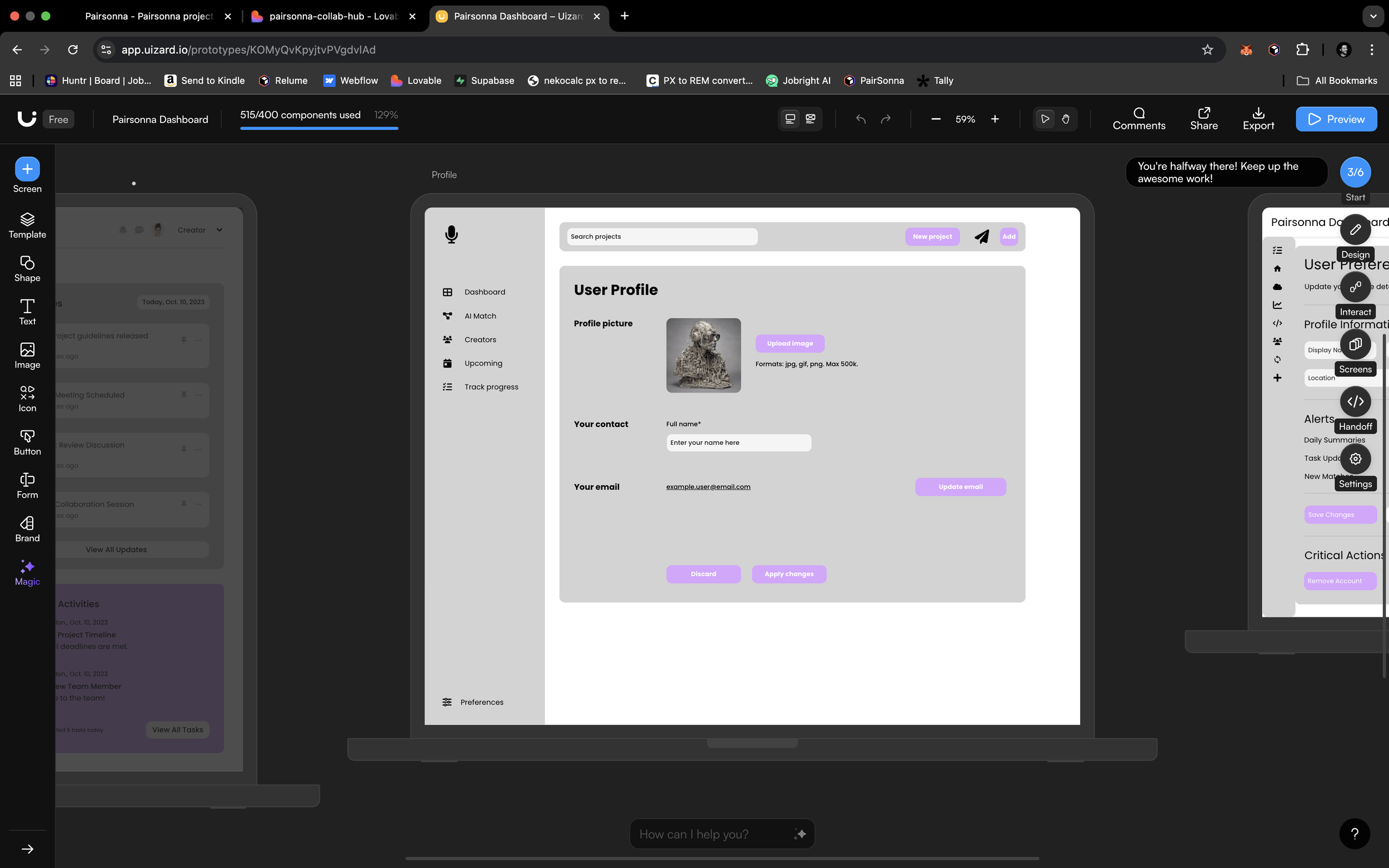Switch to hand pan mode
The image size is (1389, 868).
click(x=1065, y=119)
